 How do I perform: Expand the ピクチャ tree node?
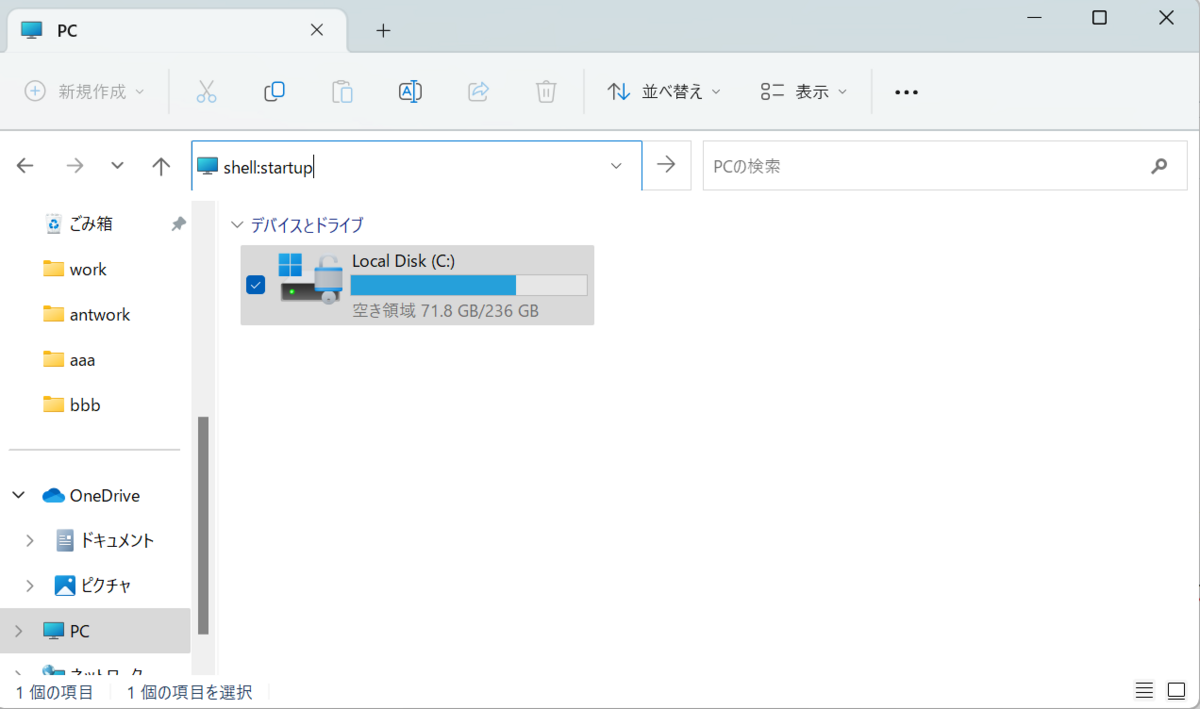pyautogui.click(x=30, y=585)
